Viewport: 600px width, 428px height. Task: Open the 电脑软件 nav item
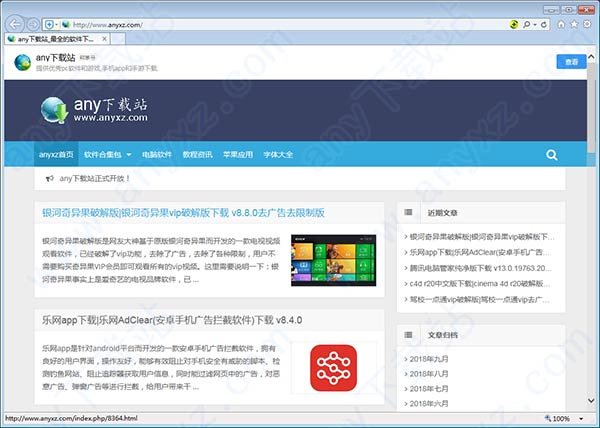pyautogui.click(x=157, y=155)
